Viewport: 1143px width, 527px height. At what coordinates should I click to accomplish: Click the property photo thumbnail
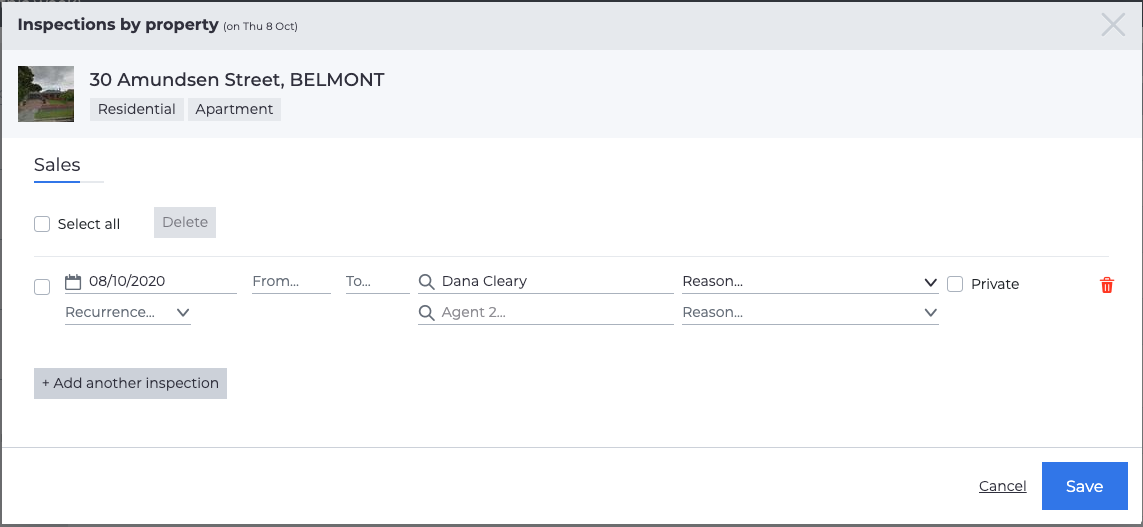(46, 93)
